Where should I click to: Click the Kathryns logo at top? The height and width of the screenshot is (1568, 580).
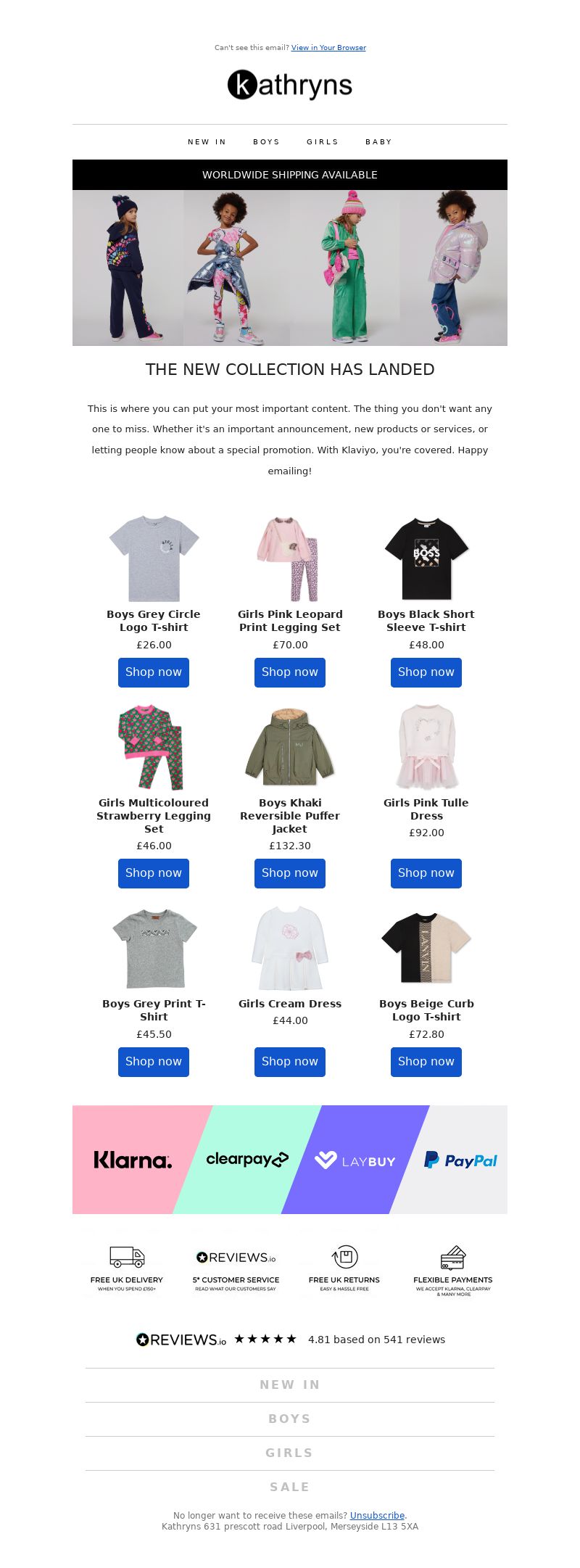pyautogui.click(x=290, y=85)
